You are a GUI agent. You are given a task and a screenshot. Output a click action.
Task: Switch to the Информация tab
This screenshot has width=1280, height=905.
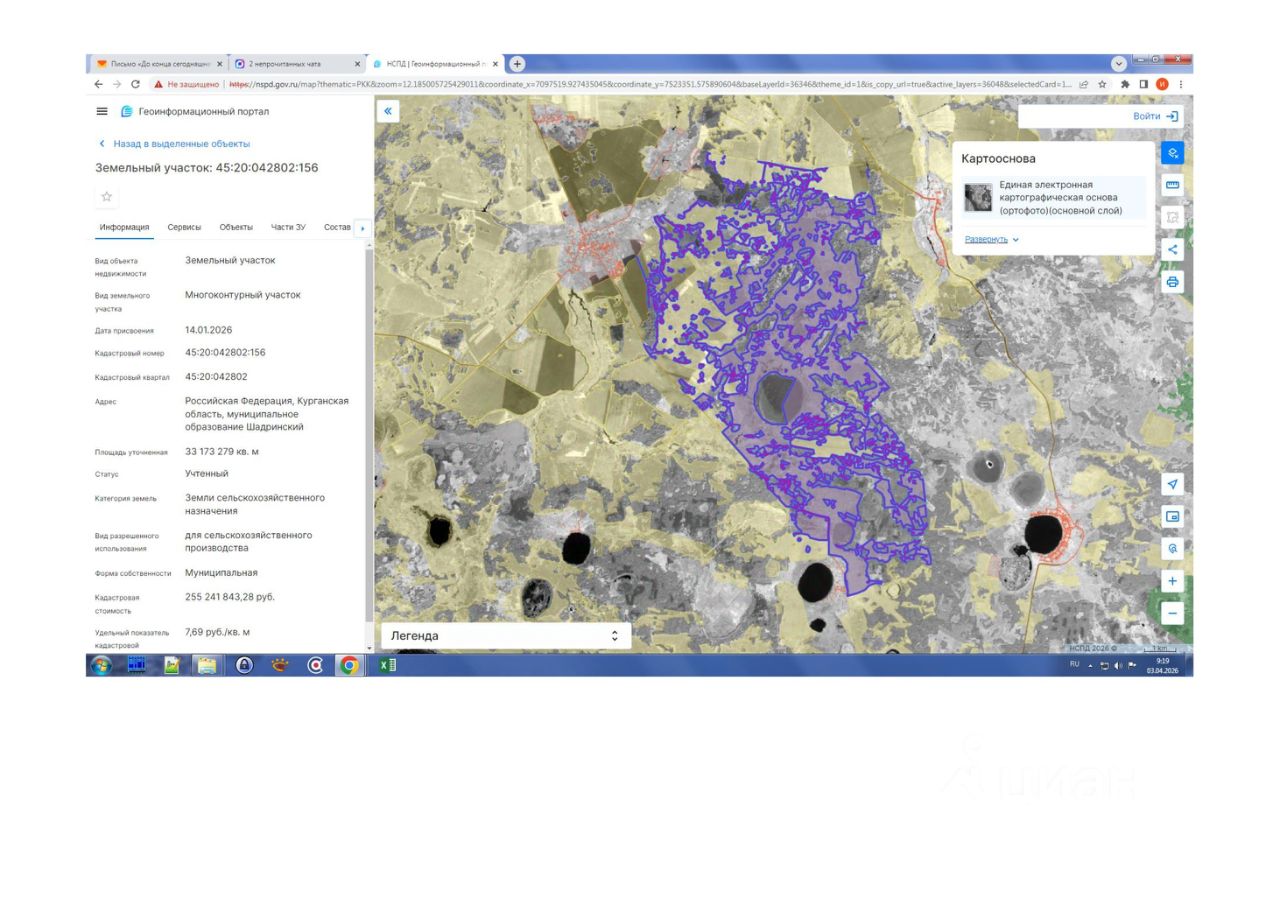[x=125, y=227]
